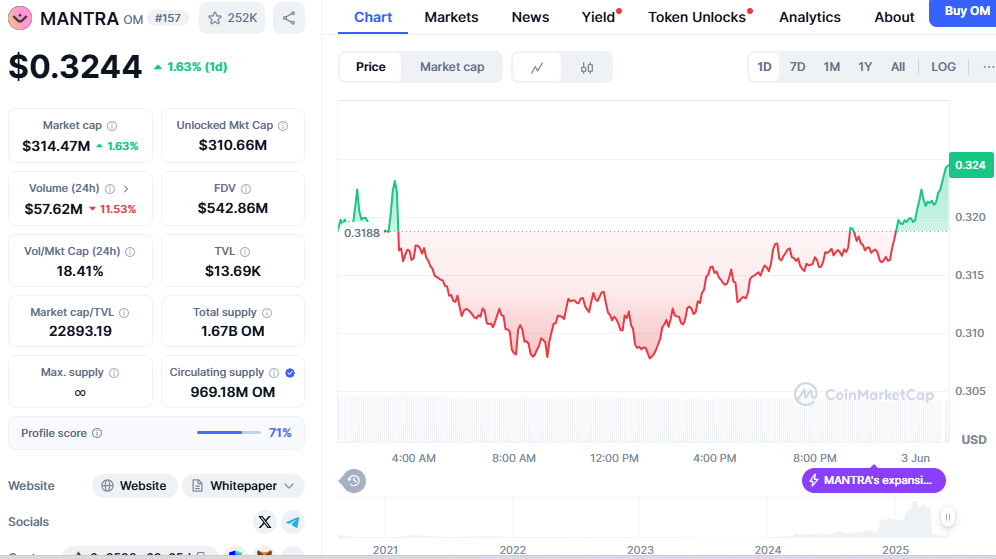Toggle LOG scale on the chart
The width and height of the screenshot is (996, 559).
click(x=943, y=67)
